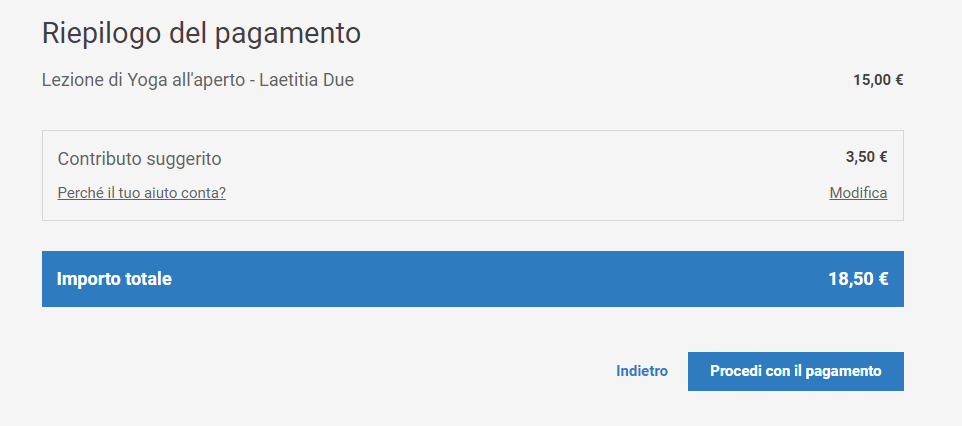The width and height of the screenshot is (962, 426).
Task: Select the Lezione di Yoga all'aperto item text
Action: click(x=145, y=80)
